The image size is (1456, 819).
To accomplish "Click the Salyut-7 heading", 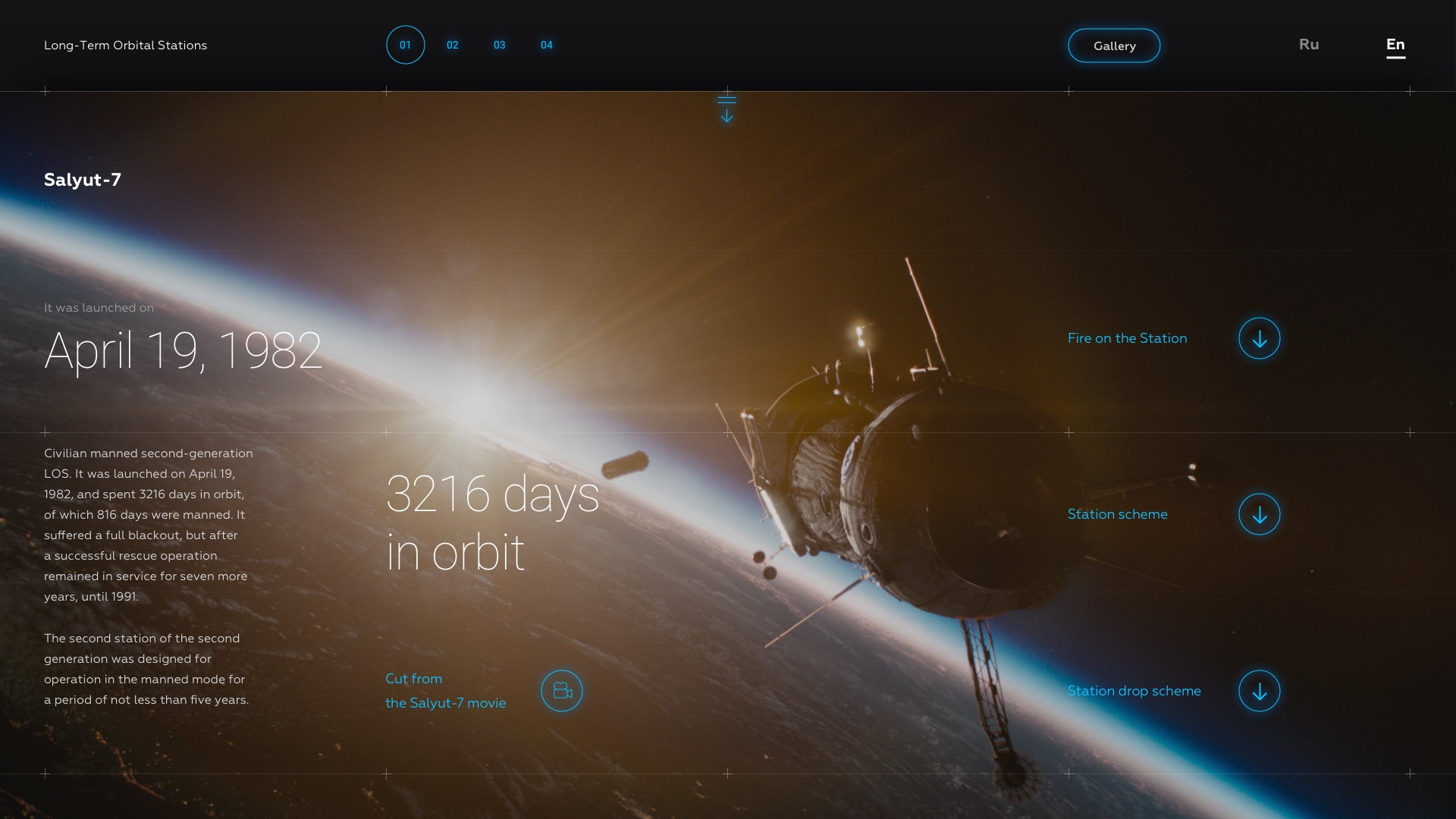I will coord(83,180).
